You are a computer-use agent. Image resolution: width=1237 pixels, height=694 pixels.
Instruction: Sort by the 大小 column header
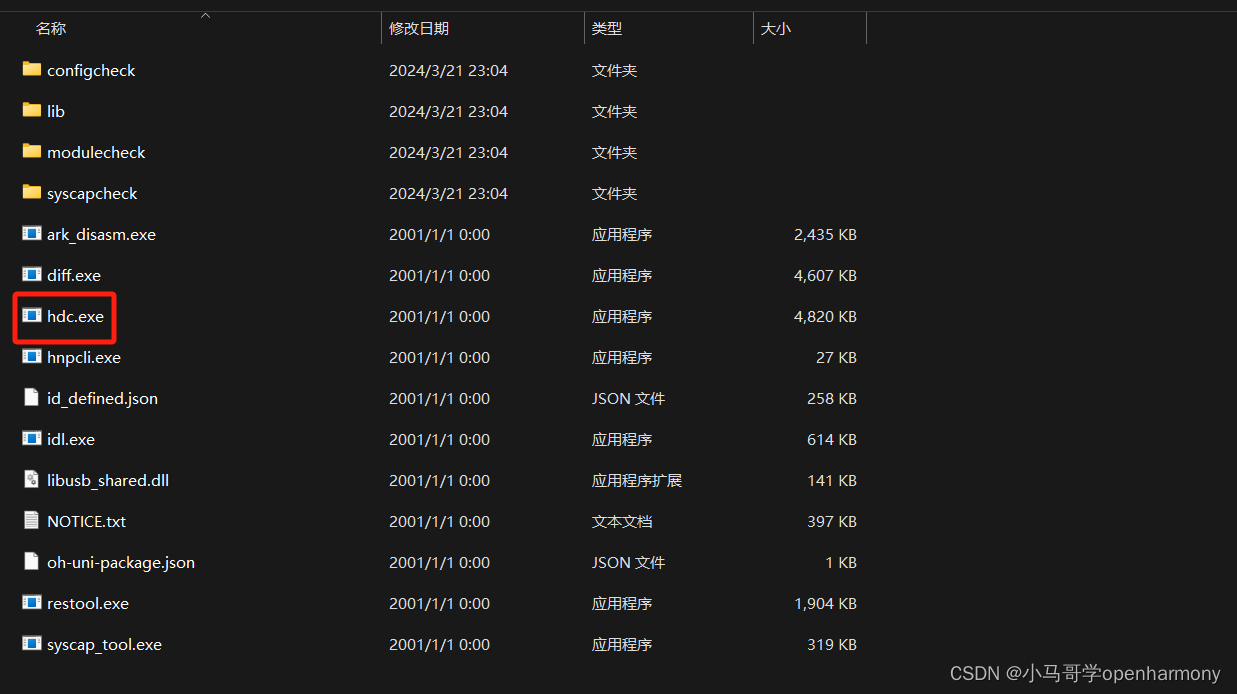point(775,29)
